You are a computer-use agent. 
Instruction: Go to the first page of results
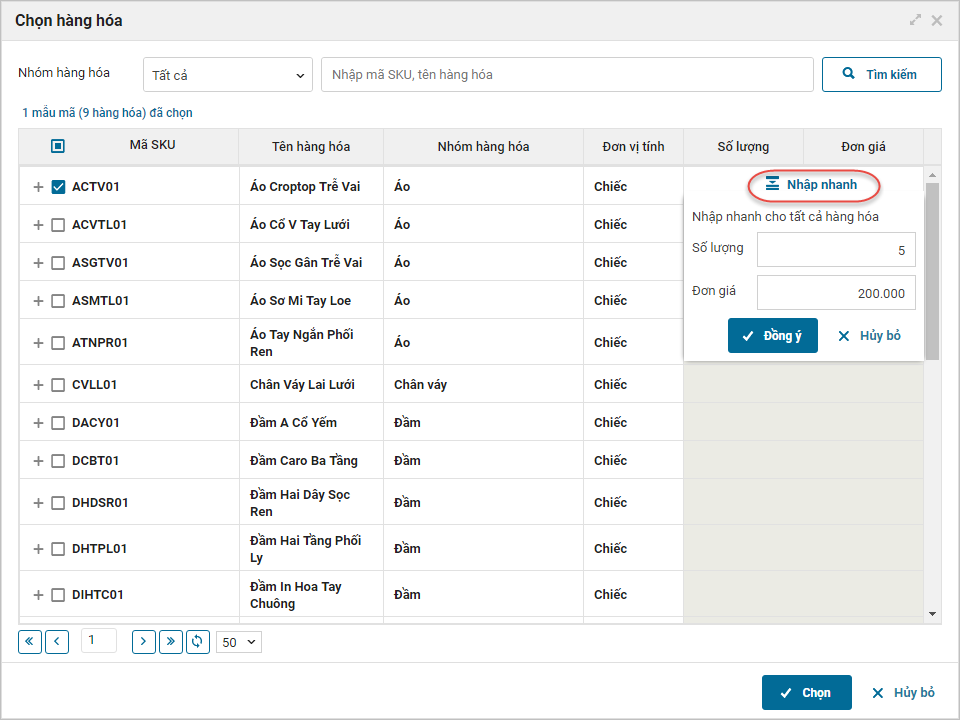click(x=30, y=641)
